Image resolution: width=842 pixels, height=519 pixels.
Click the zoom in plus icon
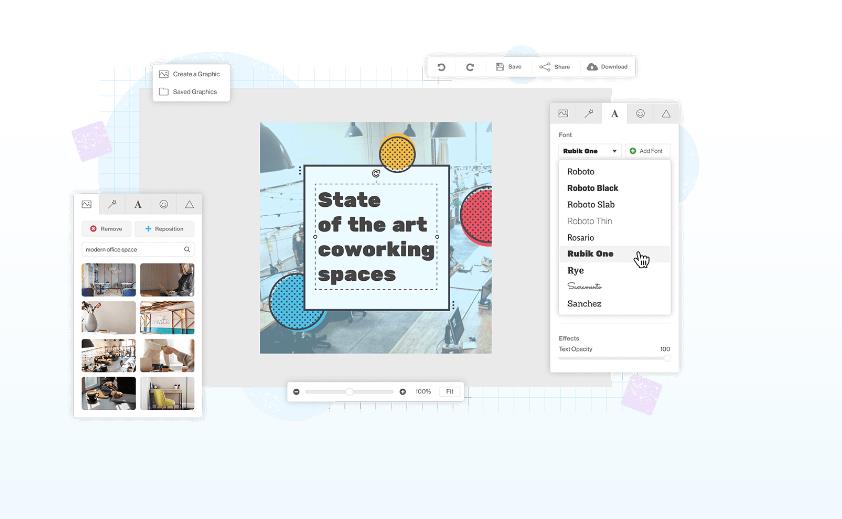coord(403,392)
